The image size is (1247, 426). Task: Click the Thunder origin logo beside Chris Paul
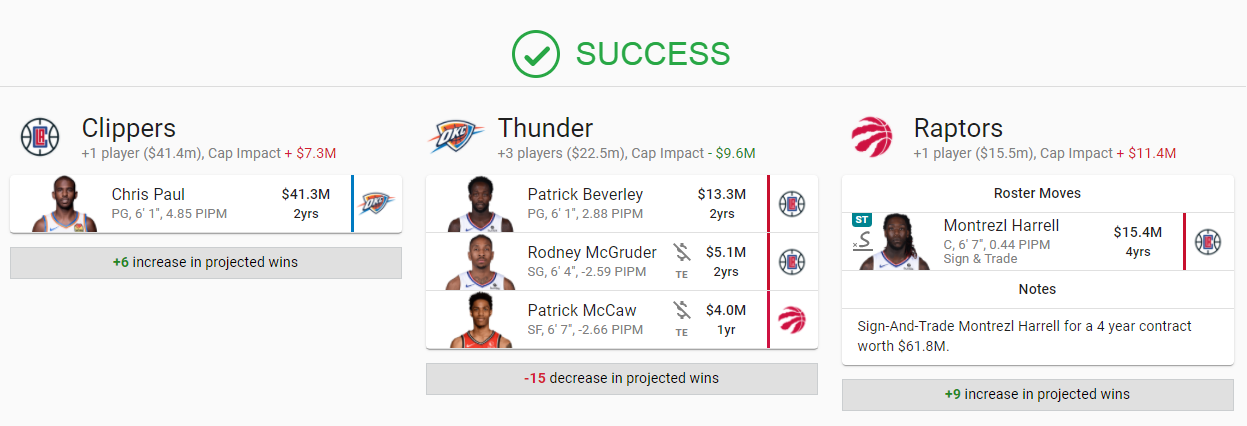pyautogui.click(x=376, y=204)
